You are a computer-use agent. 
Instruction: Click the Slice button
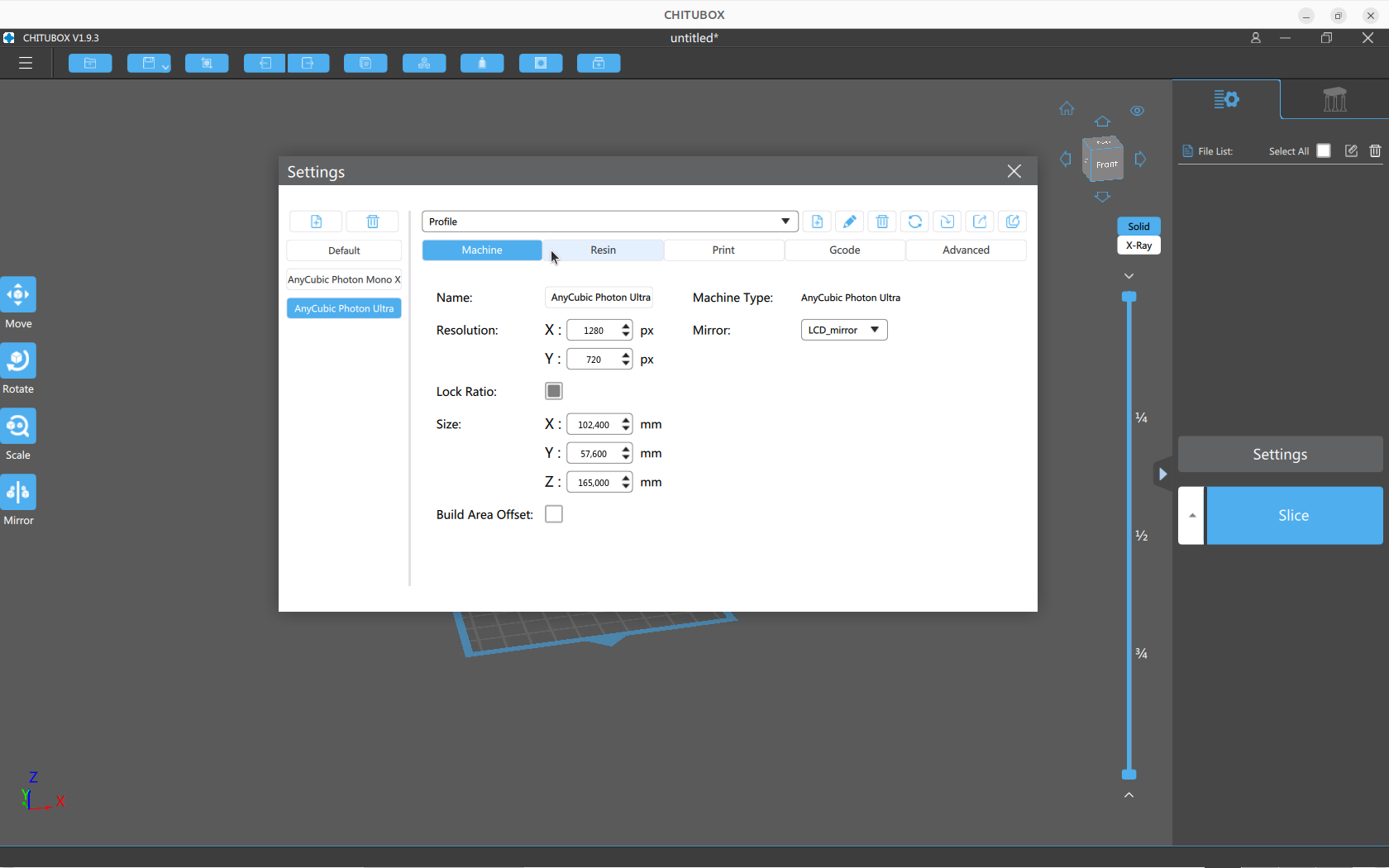pos(1294,515)
